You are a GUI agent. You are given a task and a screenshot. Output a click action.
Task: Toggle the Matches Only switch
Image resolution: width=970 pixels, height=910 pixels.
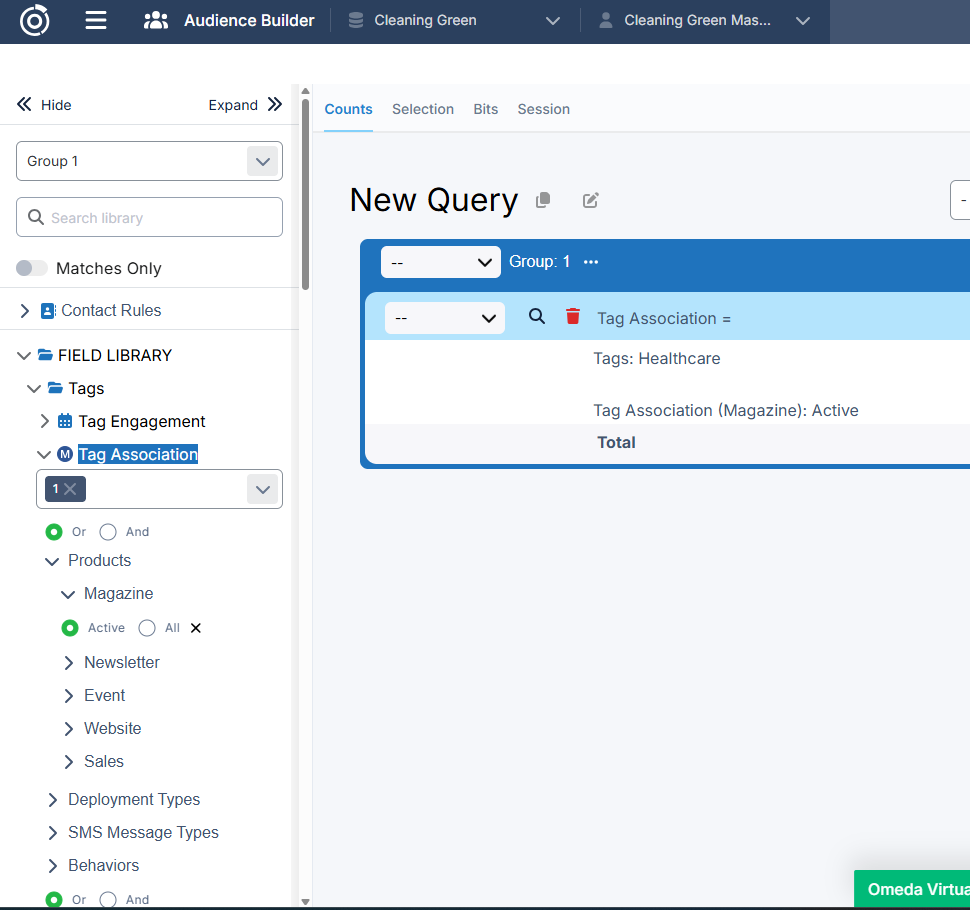(32, 268)
